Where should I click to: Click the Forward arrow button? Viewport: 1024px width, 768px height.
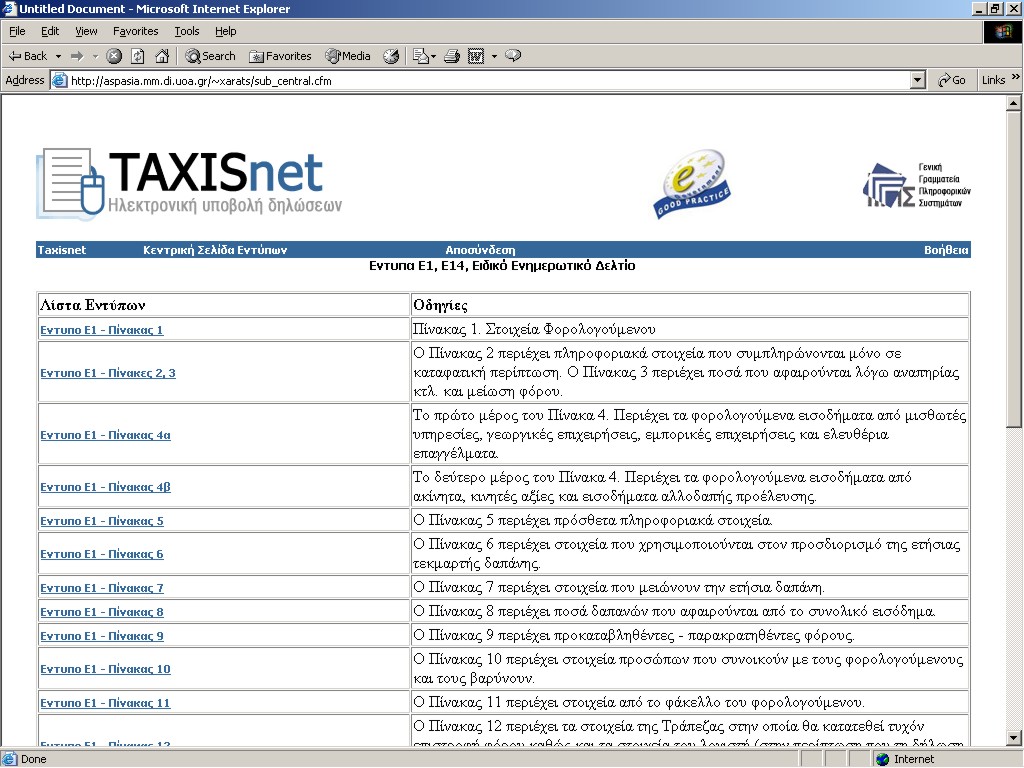tap(77, 56)
